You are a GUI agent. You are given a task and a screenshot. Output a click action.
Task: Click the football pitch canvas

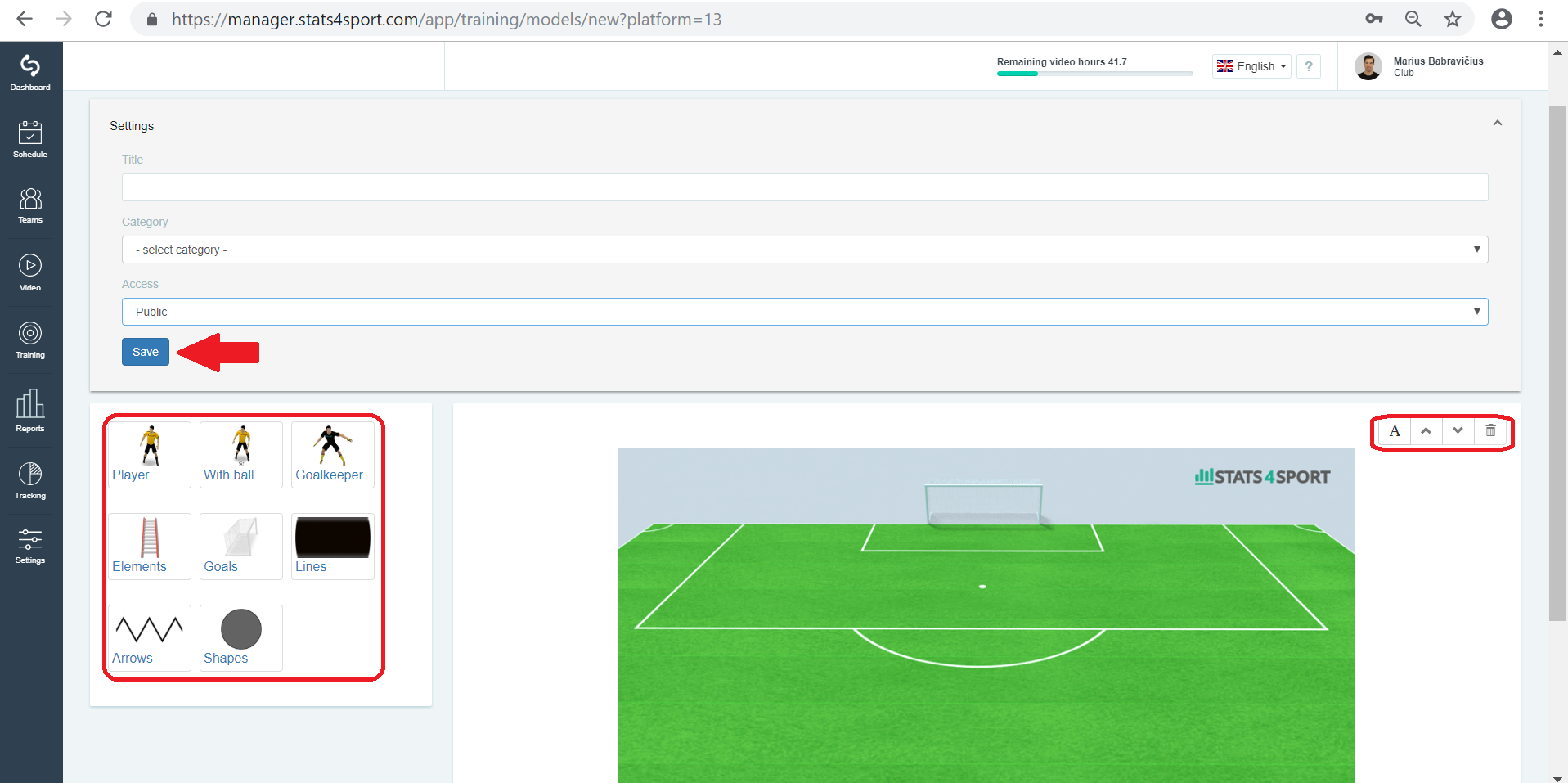[986, 615]
